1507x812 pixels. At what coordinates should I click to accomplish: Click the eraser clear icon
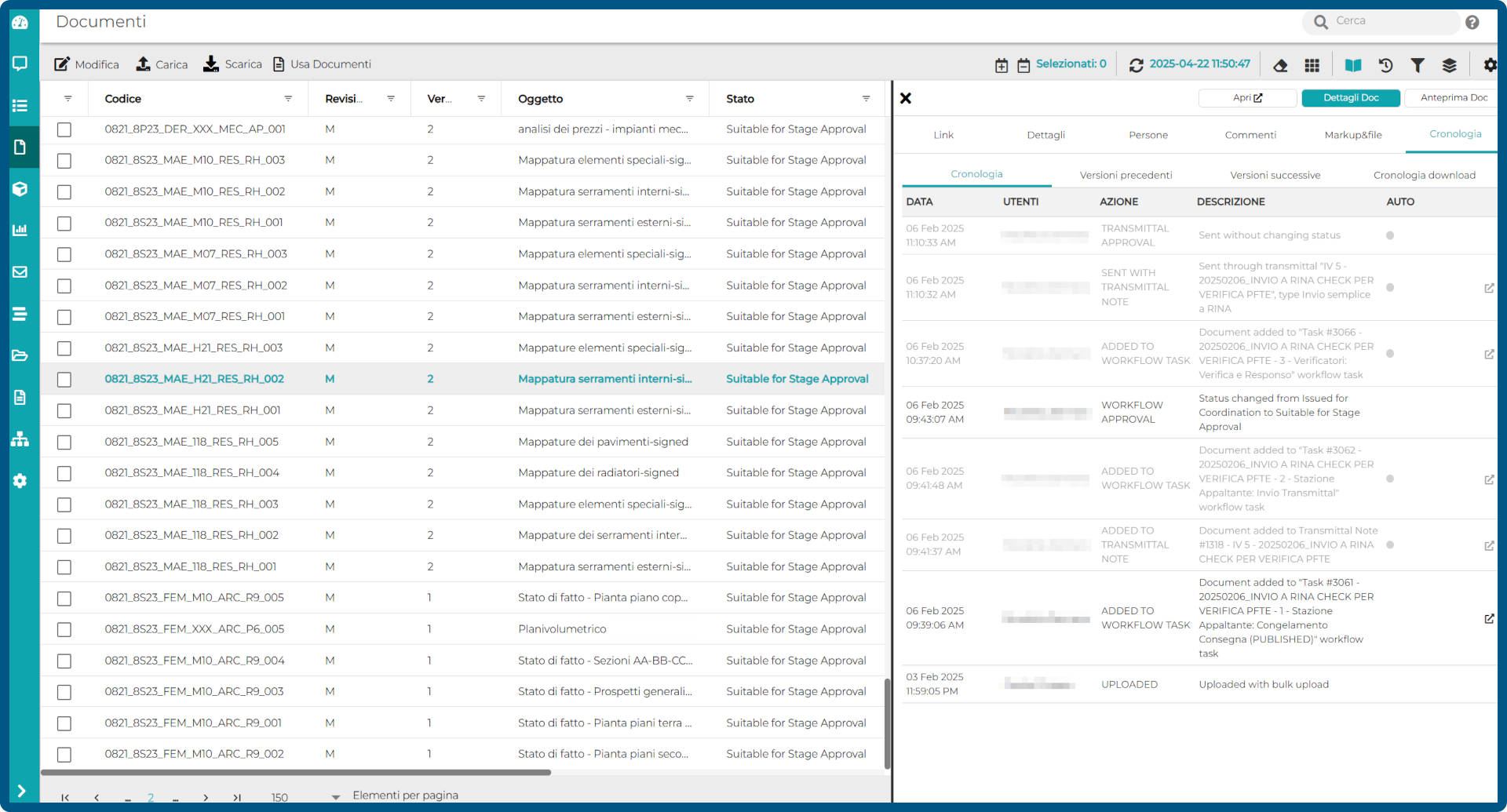[x=1280, y=65]
